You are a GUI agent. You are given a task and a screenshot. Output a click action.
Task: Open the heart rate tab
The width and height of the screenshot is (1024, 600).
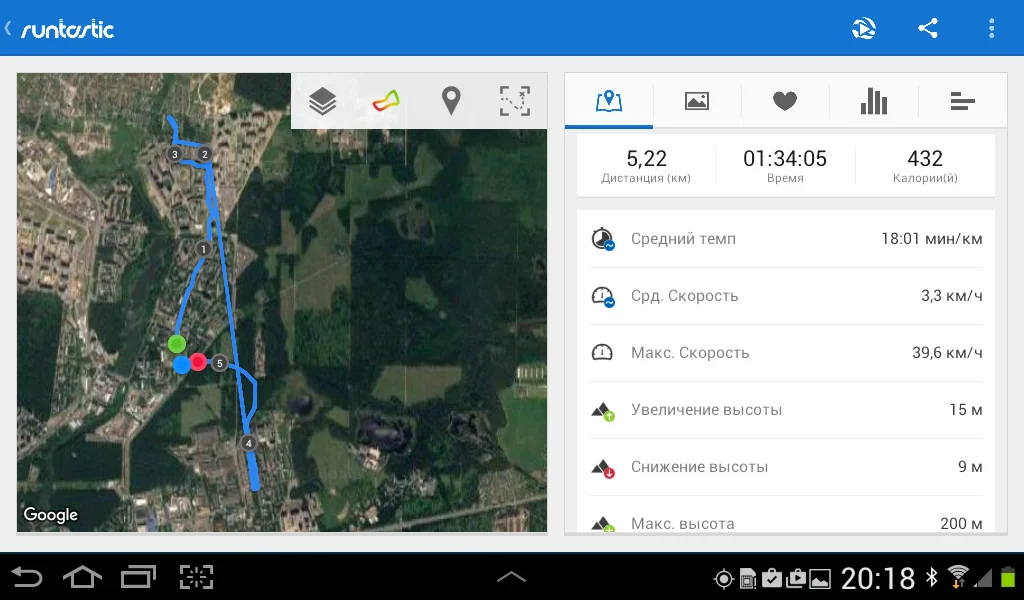[785, 101]
